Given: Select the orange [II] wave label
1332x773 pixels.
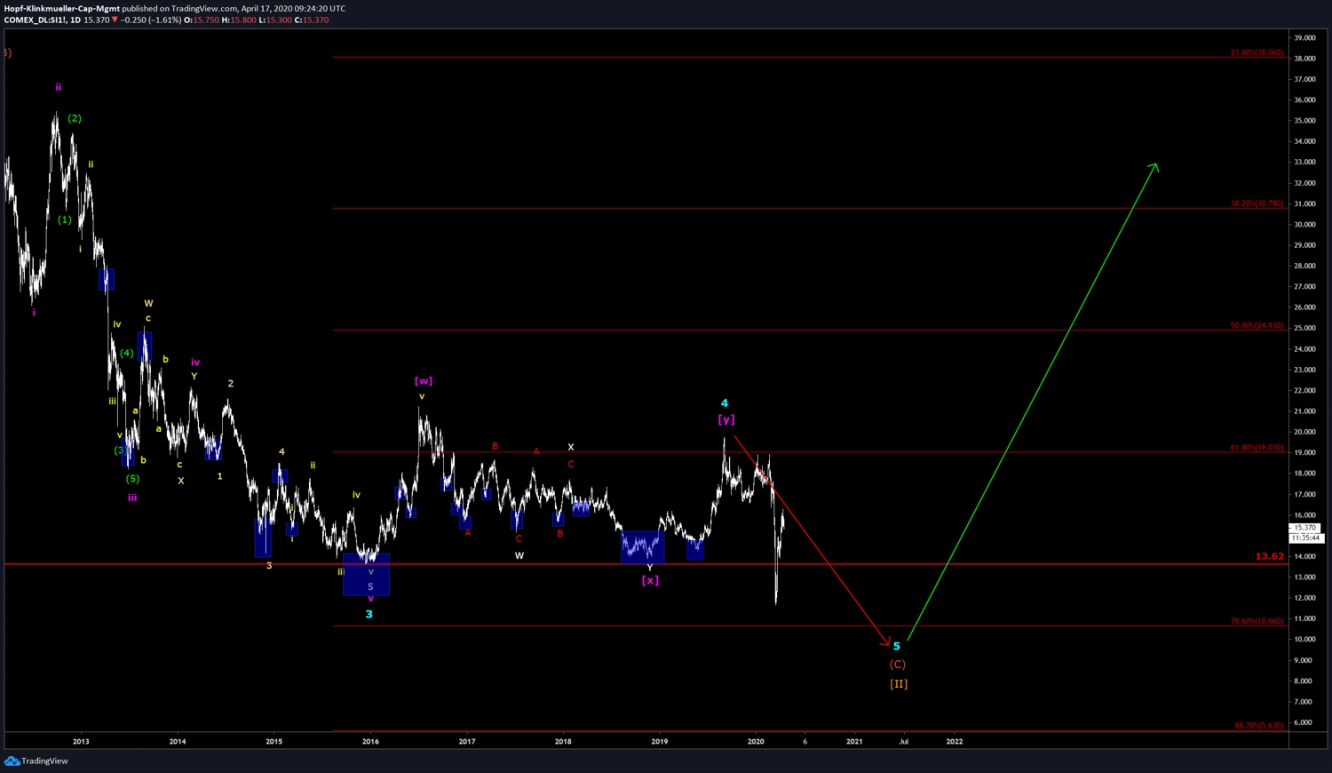Looking at the screenshot, I should pos(898,684).
